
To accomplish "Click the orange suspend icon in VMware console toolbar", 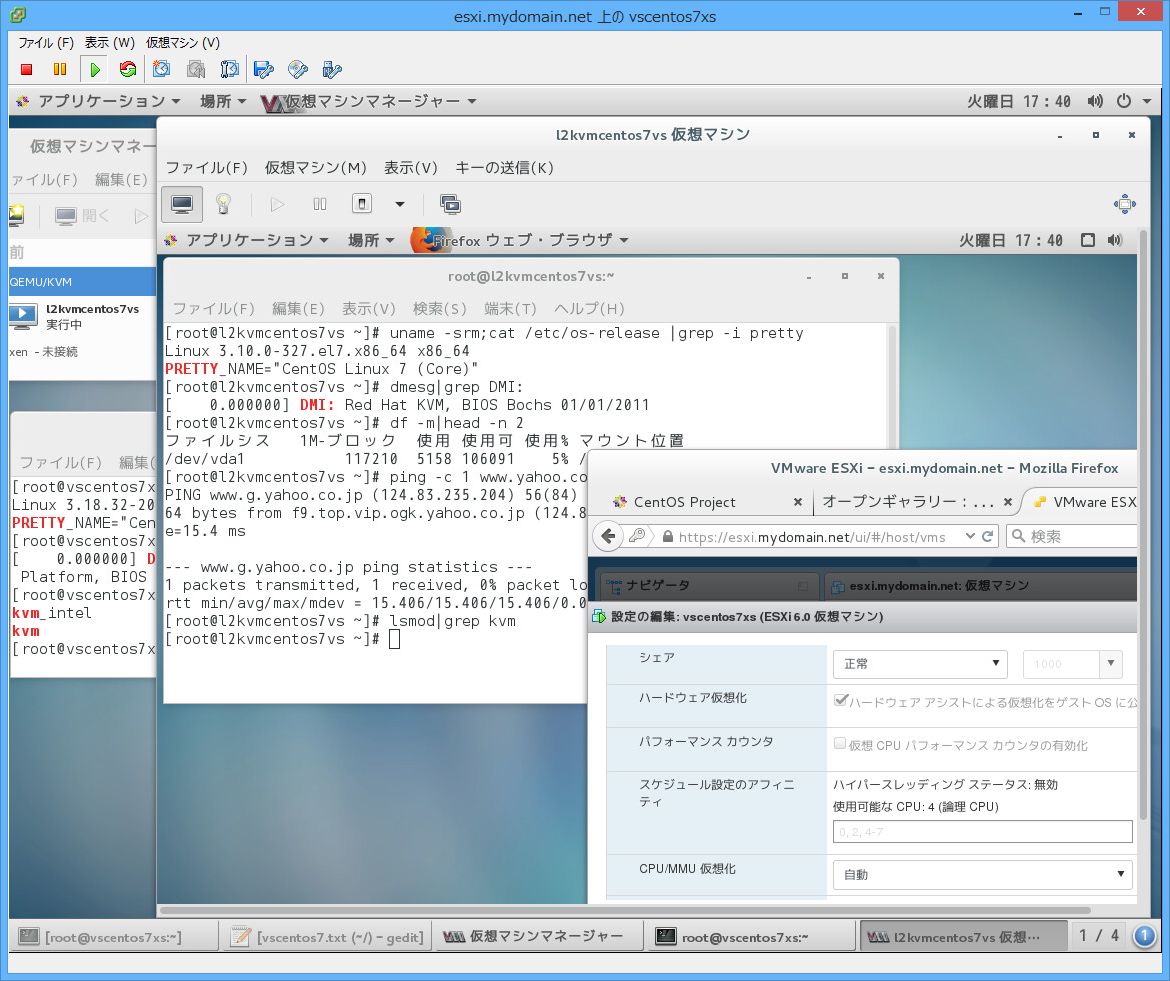I will (60, 69).
